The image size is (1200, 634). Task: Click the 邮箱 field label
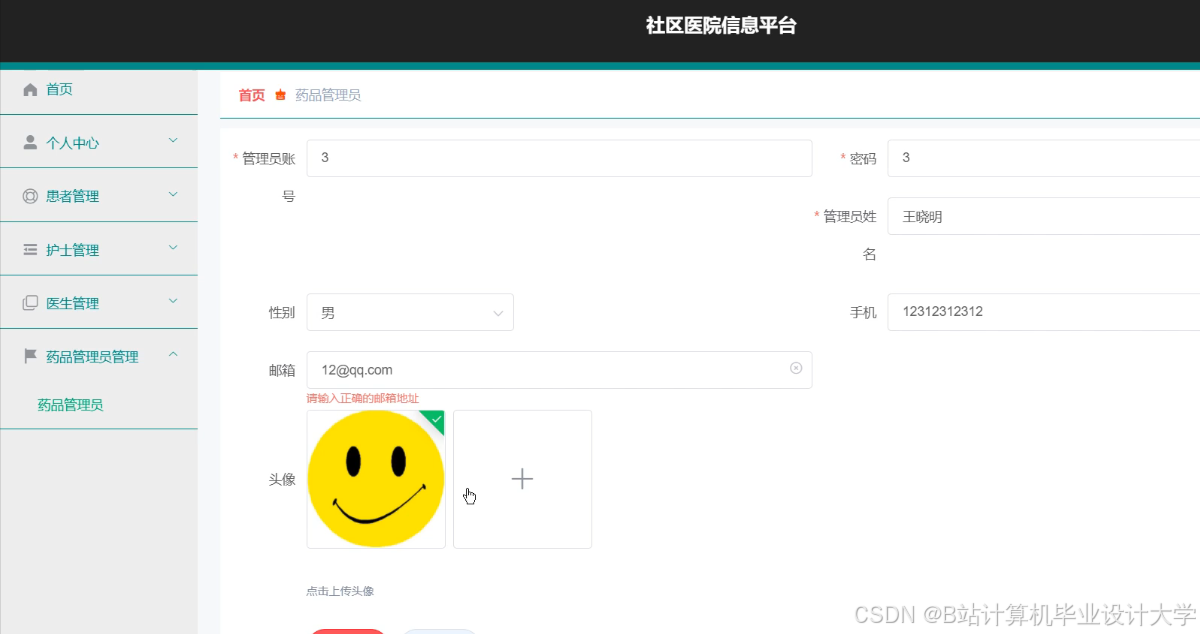tap(282, 371)
